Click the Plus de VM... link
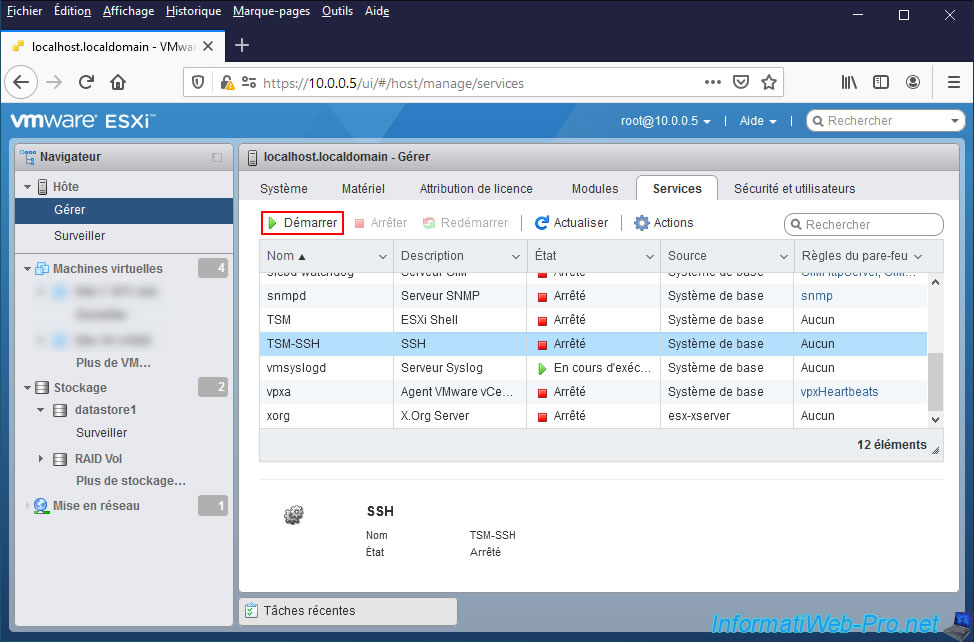974x642 pixels. [x=113, y=363]
